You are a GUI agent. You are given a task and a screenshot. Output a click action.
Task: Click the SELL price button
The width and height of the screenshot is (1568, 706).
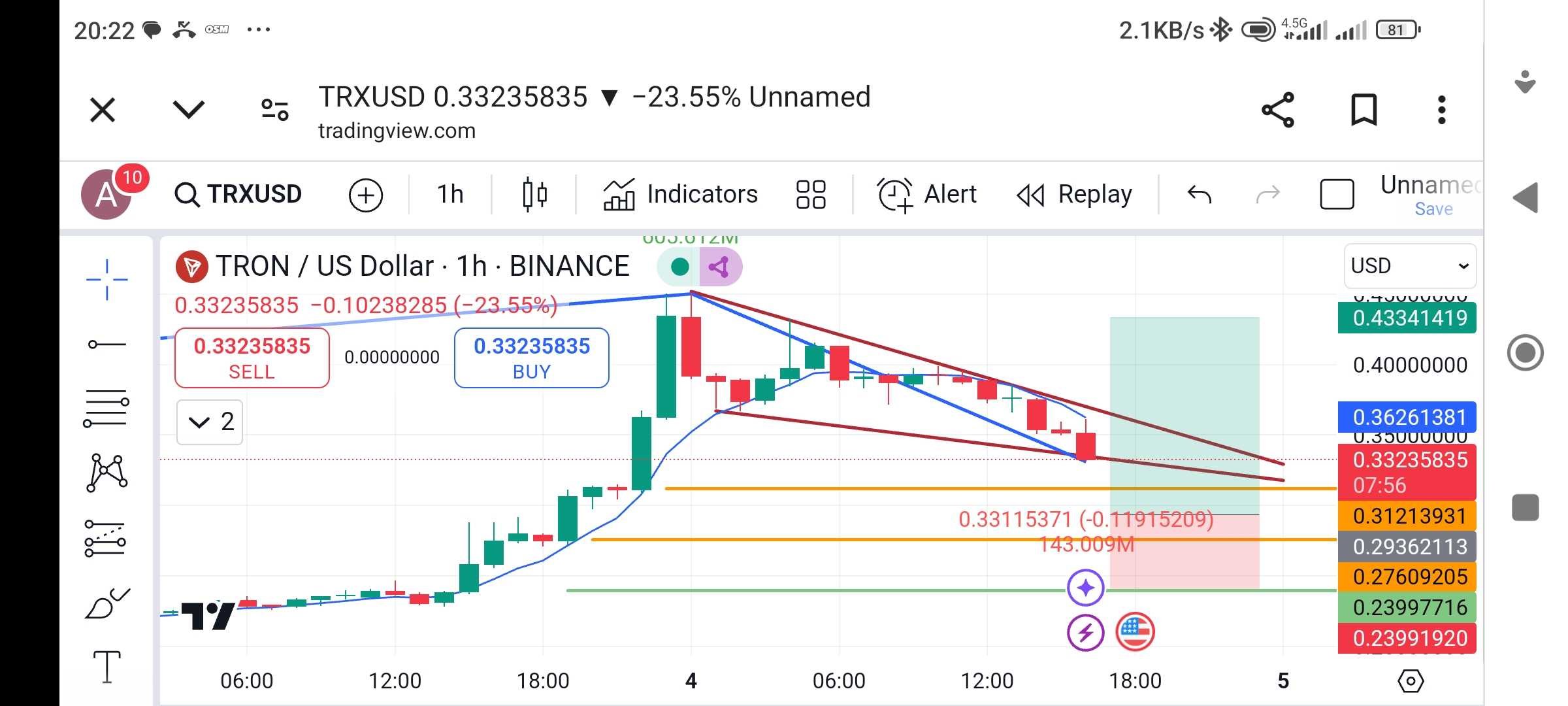pos(251,357)
